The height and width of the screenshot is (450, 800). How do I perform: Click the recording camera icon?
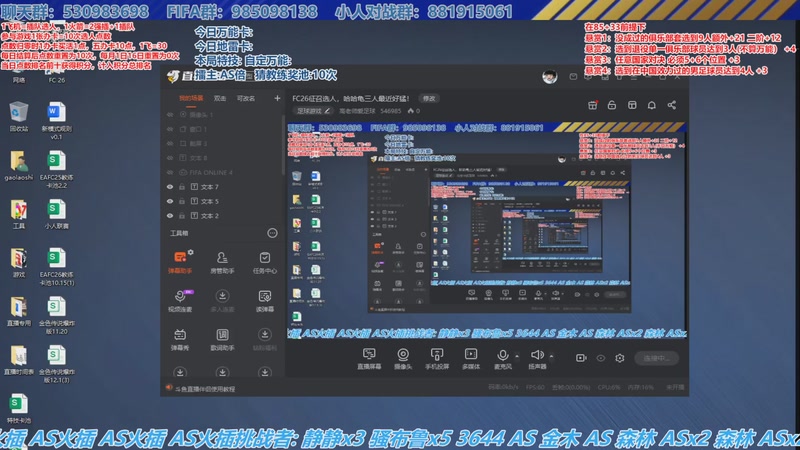tap(581, 358)
